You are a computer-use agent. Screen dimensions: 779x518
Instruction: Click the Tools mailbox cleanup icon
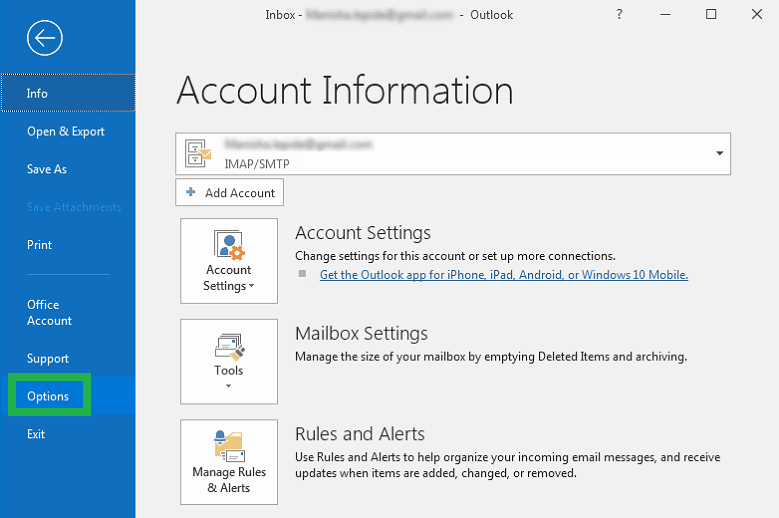click(230, 346)
